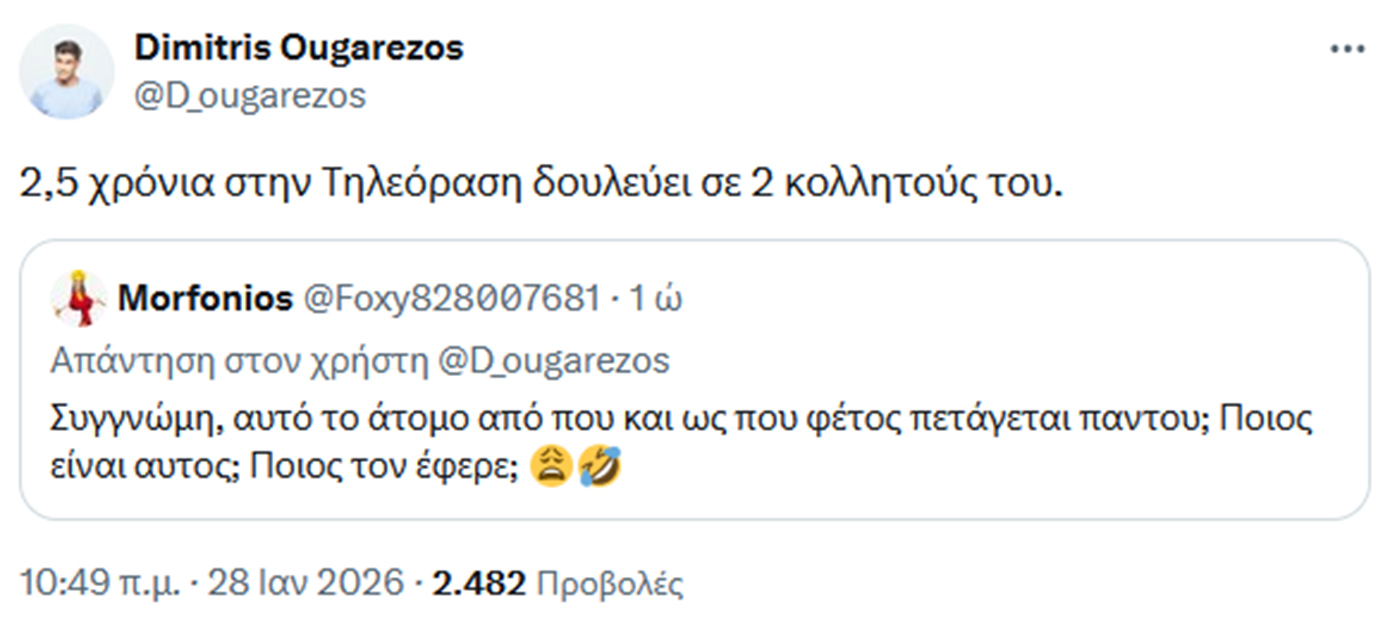Select the main tweet text
This screenshot has width=1390, height=621.
pyautogui.click(x=545, y=182)
